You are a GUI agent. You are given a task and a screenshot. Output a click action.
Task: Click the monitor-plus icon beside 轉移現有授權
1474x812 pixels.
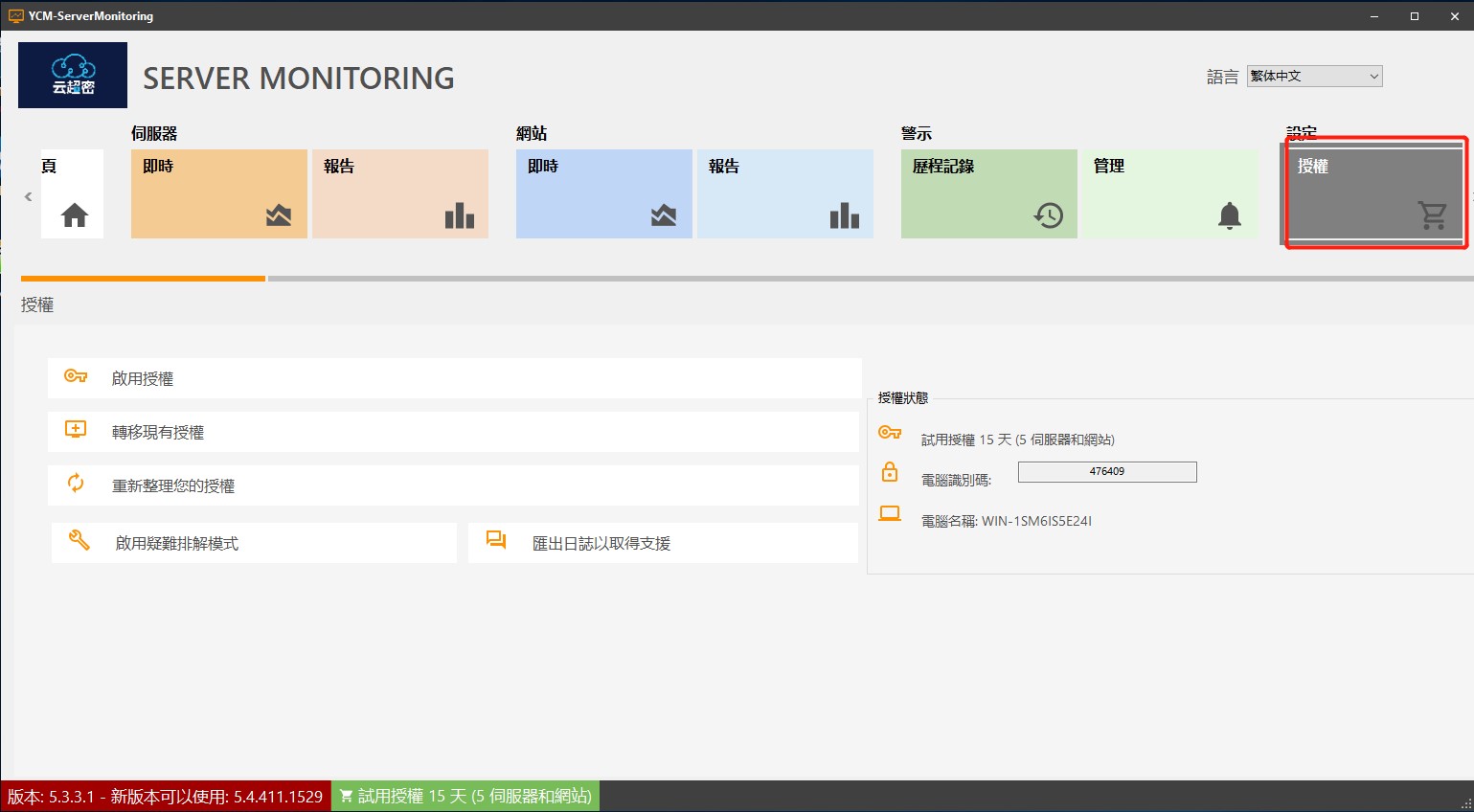click(x=76, y=429)
